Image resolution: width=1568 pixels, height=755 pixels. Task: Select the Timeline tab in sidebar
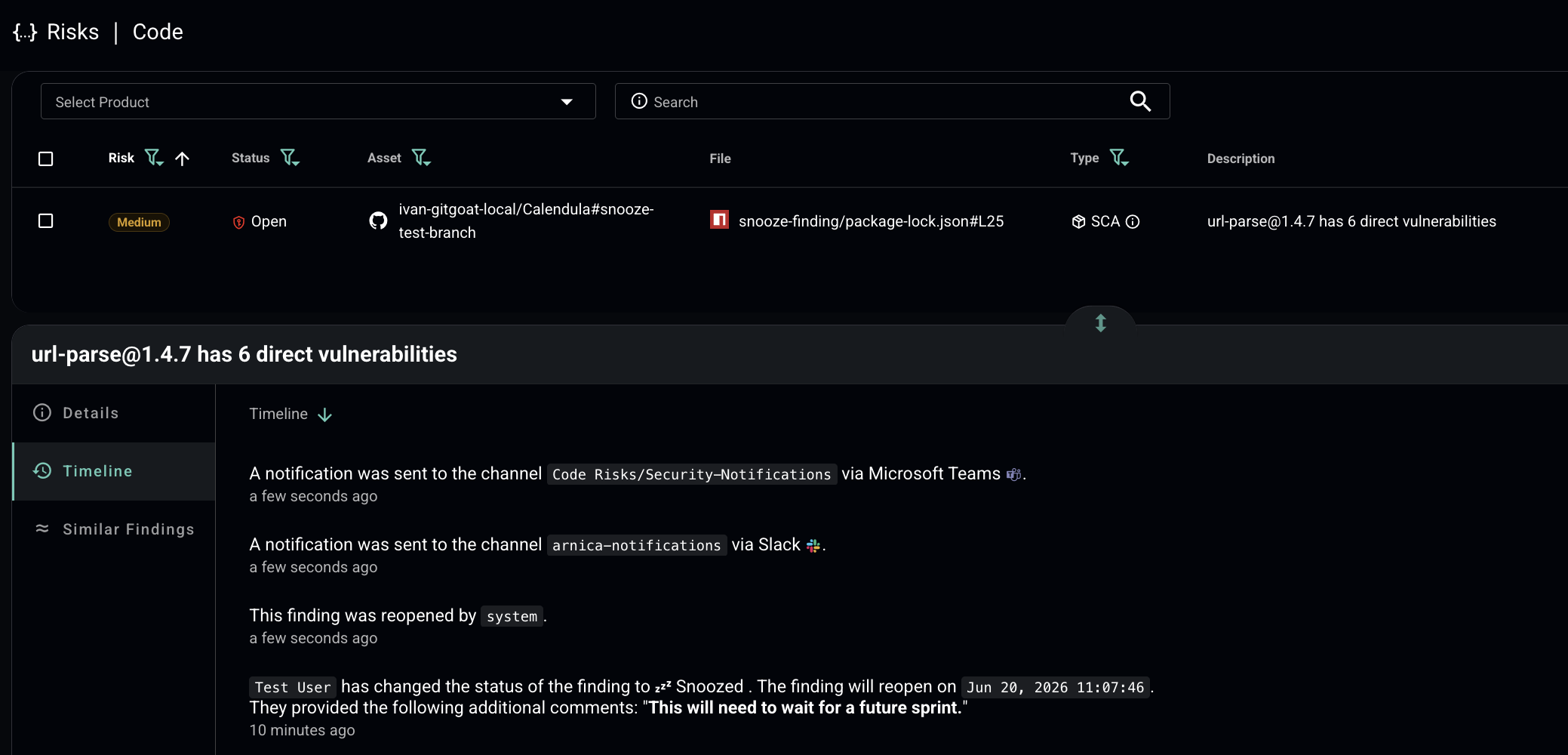114,471
